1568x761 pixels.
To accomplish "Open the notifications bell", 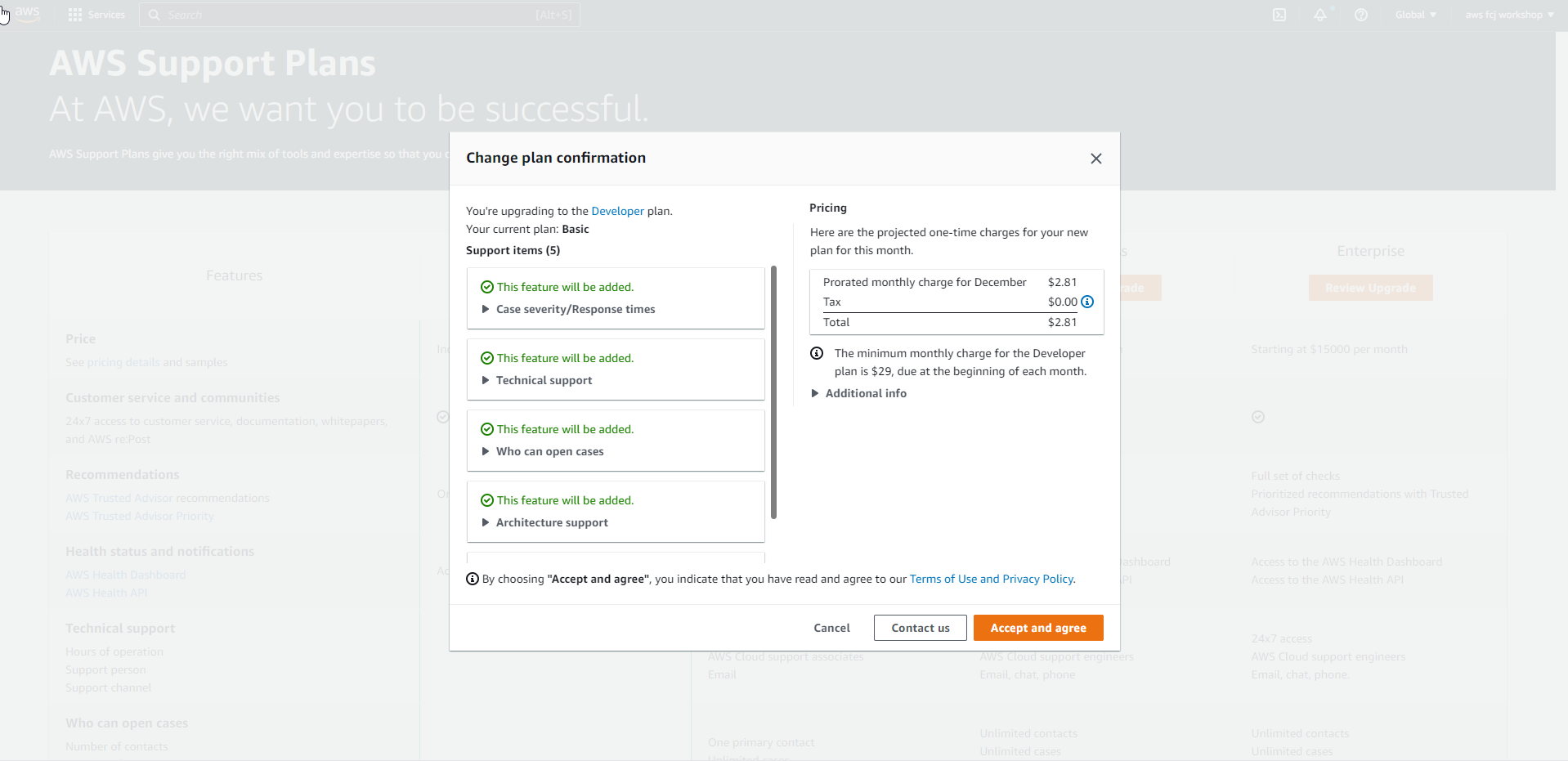I will click(x=1320, y=15).
